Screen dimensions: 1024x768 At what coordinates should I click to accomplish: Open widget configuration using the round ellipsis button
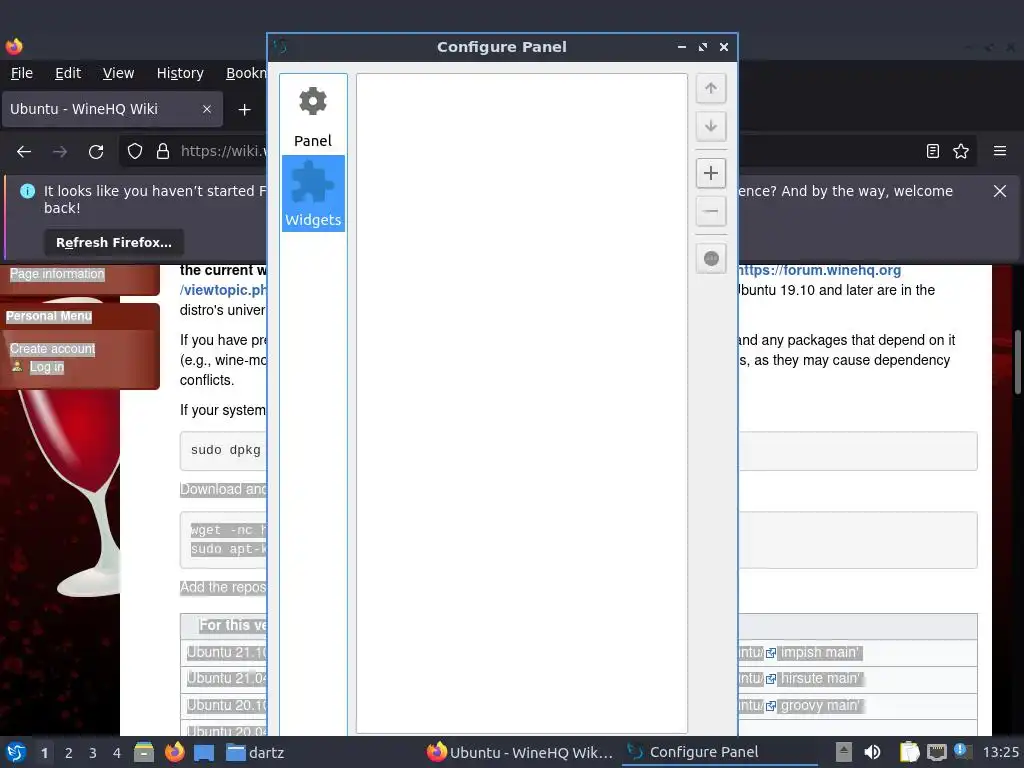pyautogui.click(x=711, y=259)
